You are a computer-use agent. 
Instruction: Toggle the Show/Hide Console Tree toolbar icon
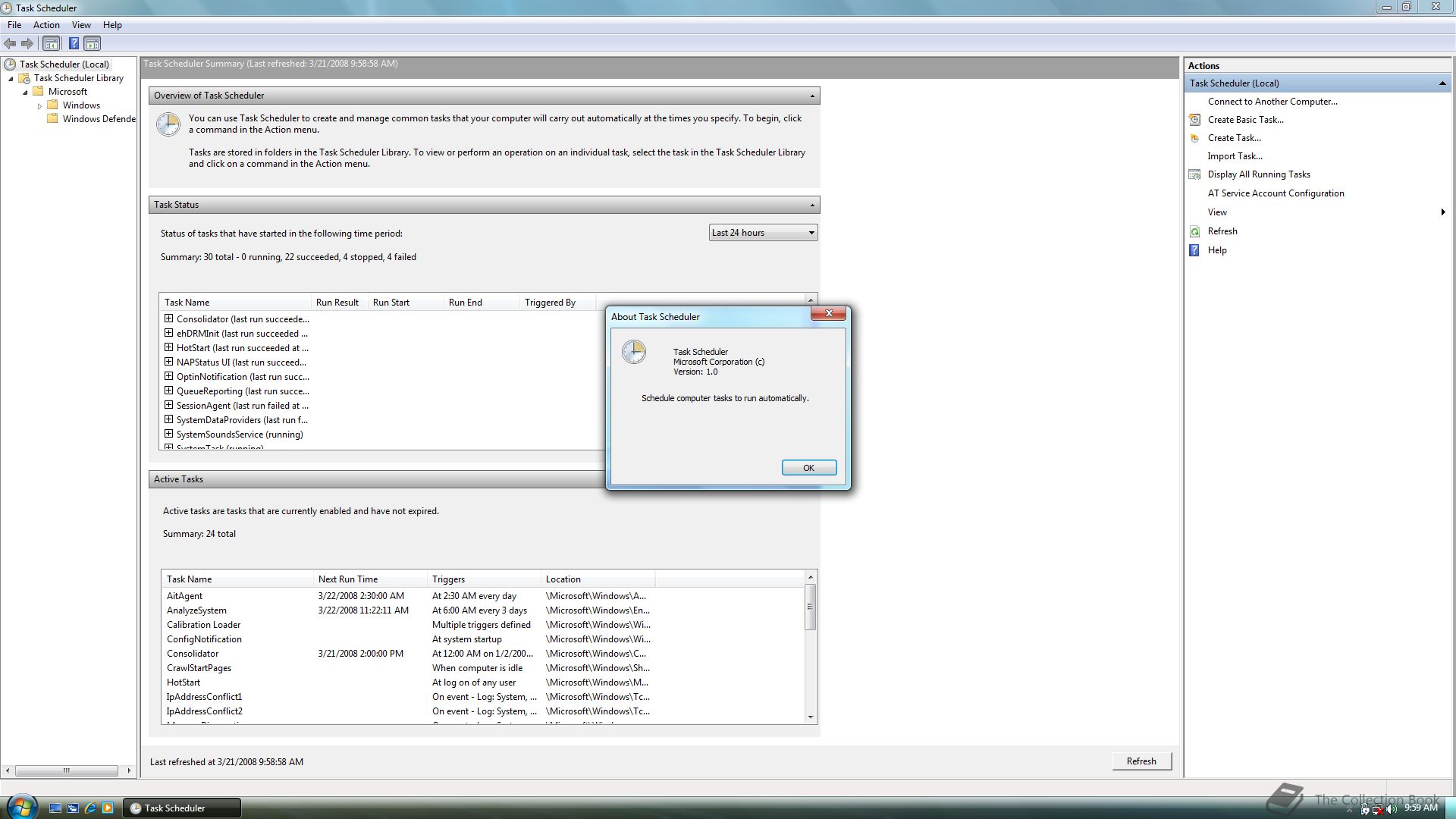tap(51, 44)
